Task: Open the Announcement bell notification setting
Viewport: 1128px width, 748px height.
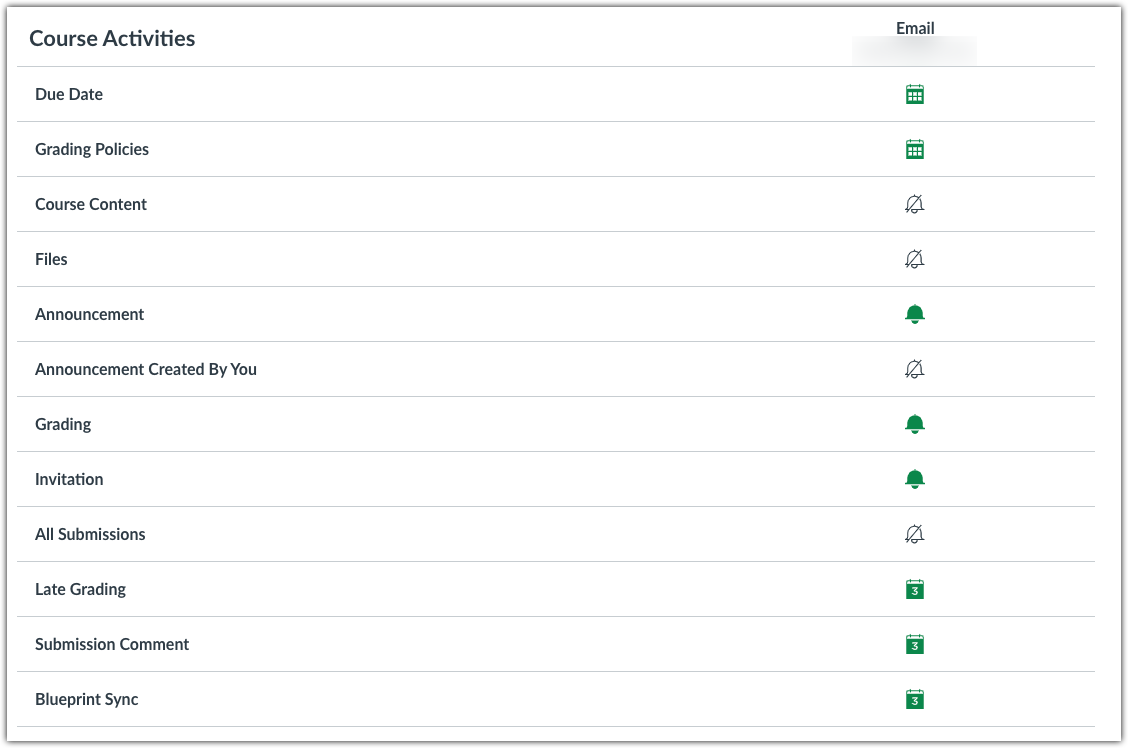Action: [915, 313]
